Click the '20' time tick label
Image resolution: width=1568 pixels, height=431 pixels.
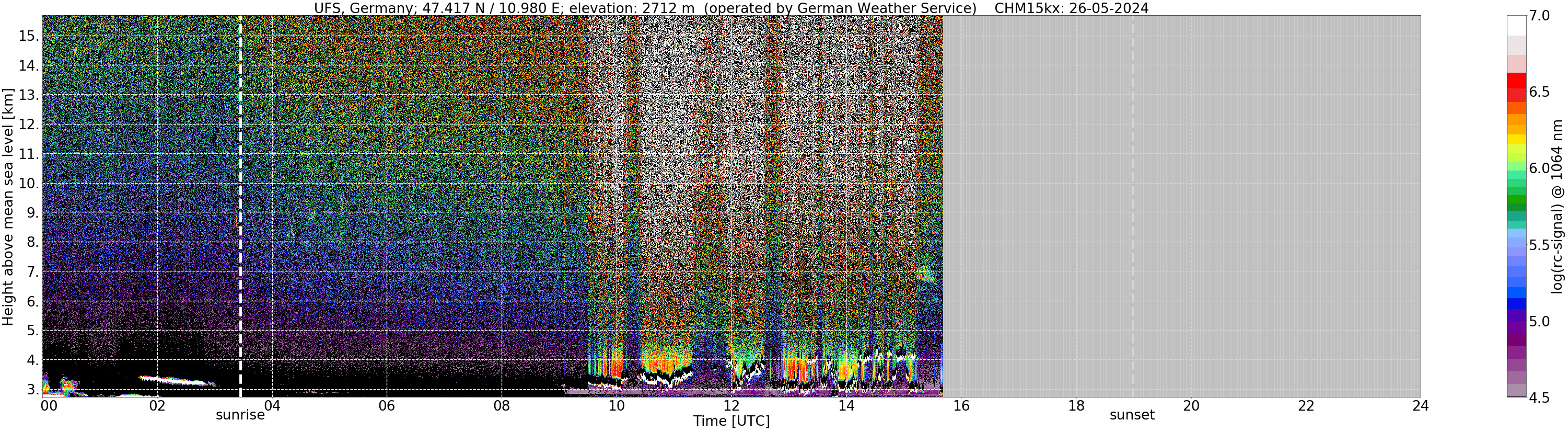click(1191, 405)
